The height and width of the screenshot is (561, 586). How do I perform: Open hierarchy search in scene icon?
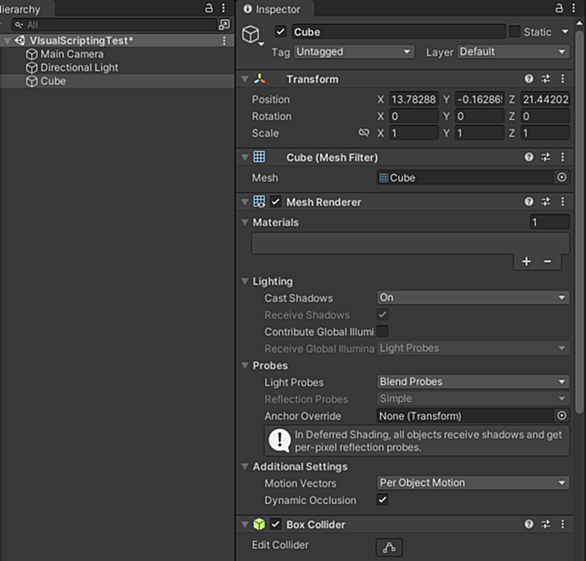tap(224, 25)
